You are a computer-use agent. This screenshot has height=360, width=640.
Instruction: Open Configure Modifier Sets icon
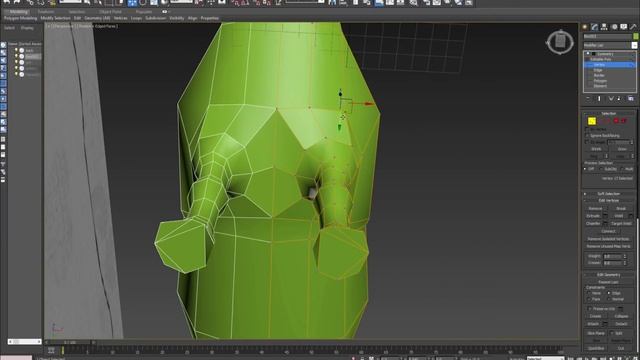[631, 99]
